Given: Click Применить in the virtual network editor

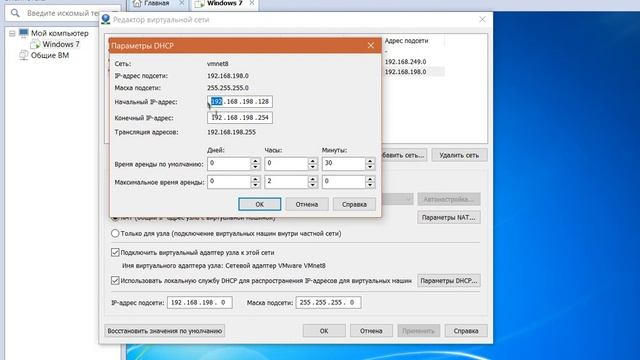Looking at the screenshot, I should [418, 331].
